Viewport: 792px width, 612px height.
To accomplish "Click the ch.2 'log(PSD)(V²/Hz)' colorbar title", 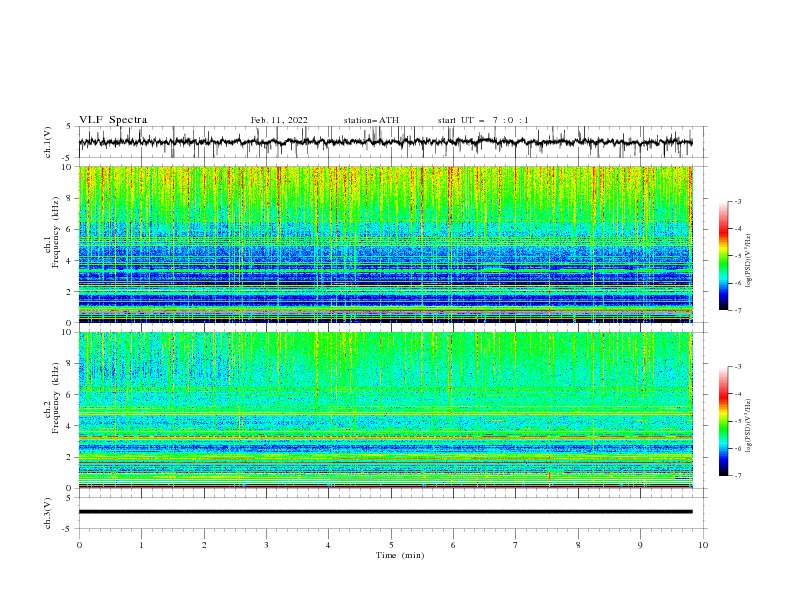I will [749, 426].
